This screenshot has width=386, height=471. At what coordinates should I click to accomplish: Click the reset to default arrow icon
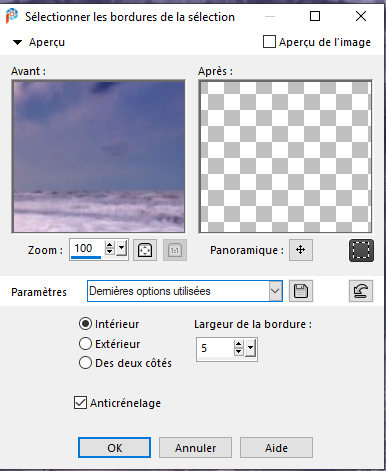point(361,291)
